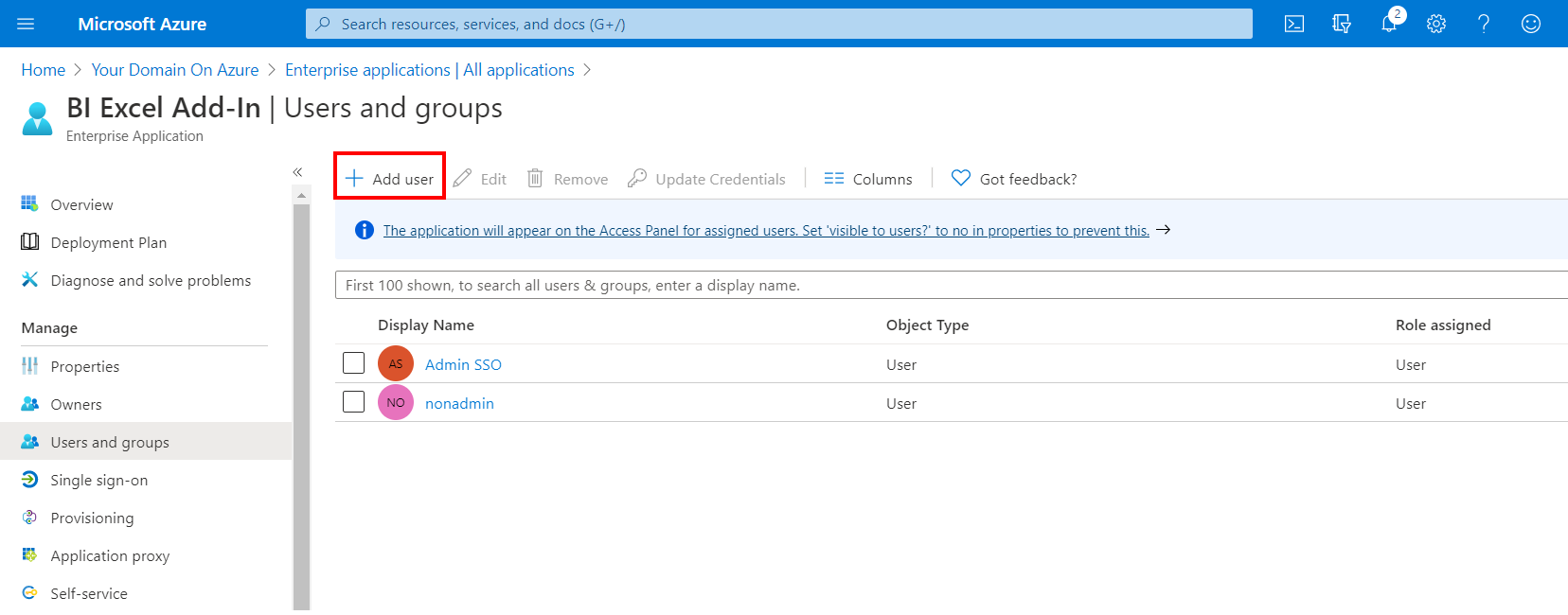This screenshot has width=1568, height=615.
Task: Click the Object Type column header
Action: coord(927,325)
